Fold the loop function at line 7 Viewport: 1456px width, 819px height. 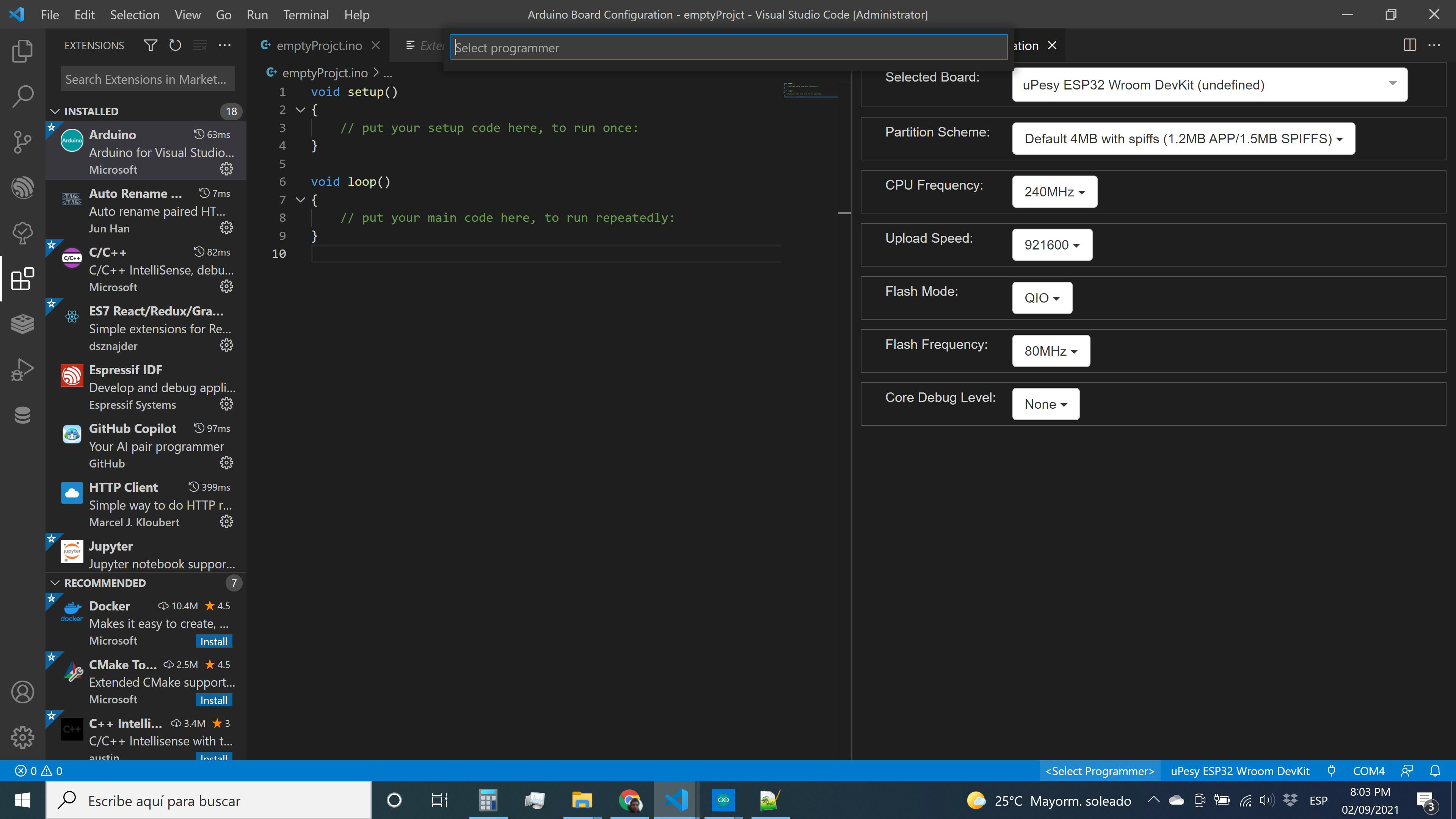pyautogui.click(x=301, y=199)
